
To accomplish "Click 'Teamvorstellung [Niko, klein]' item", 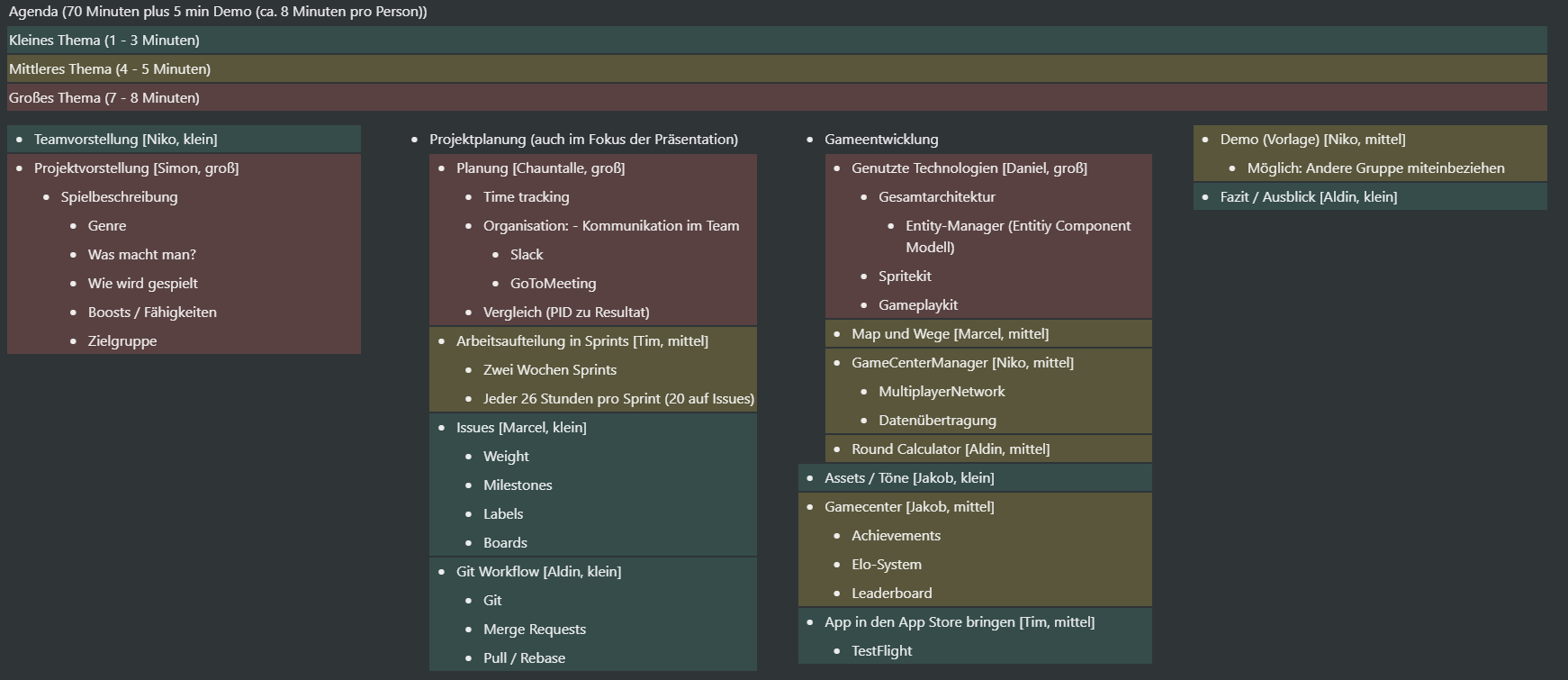I will click(125, 140).
